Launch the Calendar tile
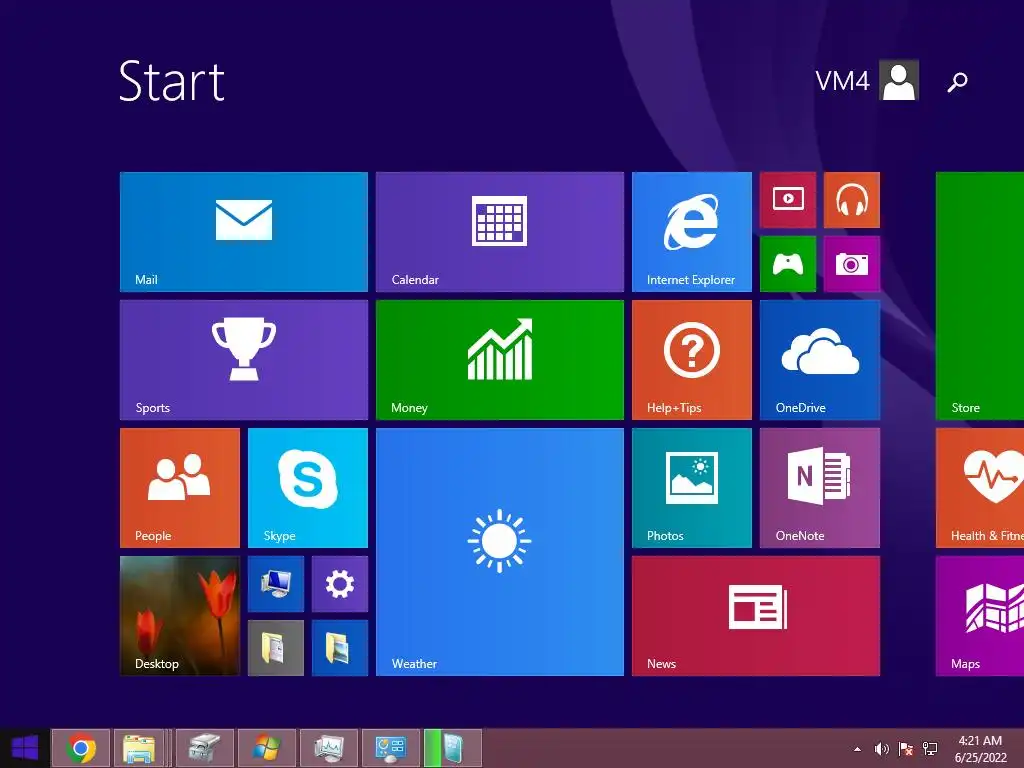Image resolution: width=1024 pixels, height=768 pixels. click(x=500, y=232)
